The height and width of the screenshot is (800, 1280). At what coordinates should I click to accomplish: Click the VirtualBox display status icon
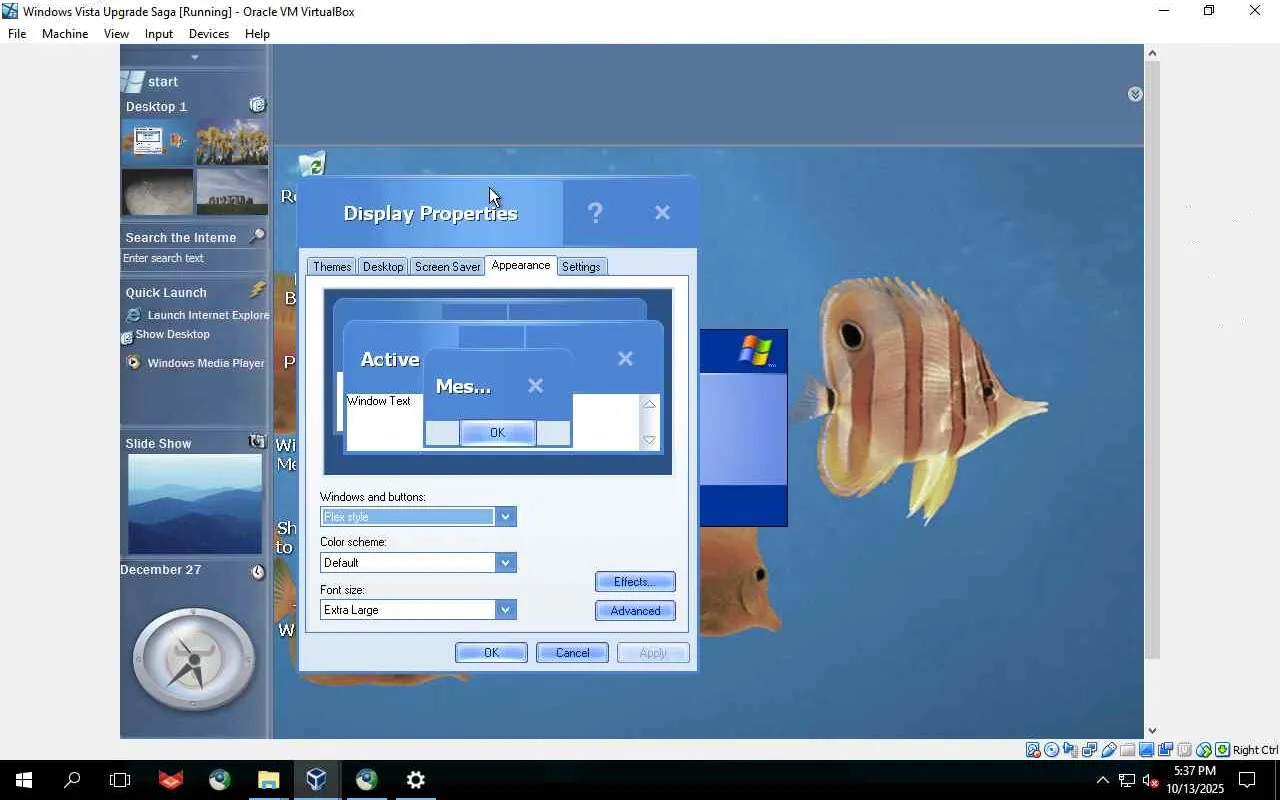coord(1147,750)
